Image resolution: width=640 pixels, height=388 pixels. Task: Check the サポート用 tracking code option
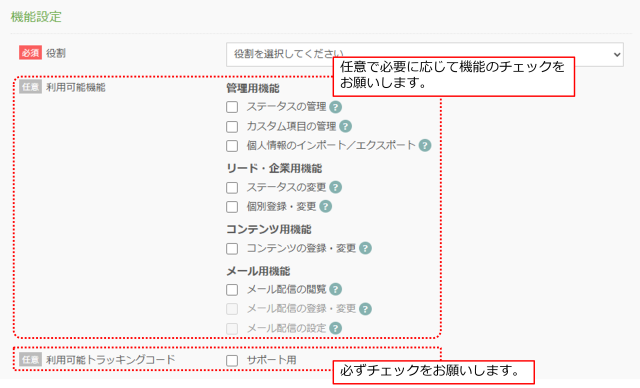point(232,360)
